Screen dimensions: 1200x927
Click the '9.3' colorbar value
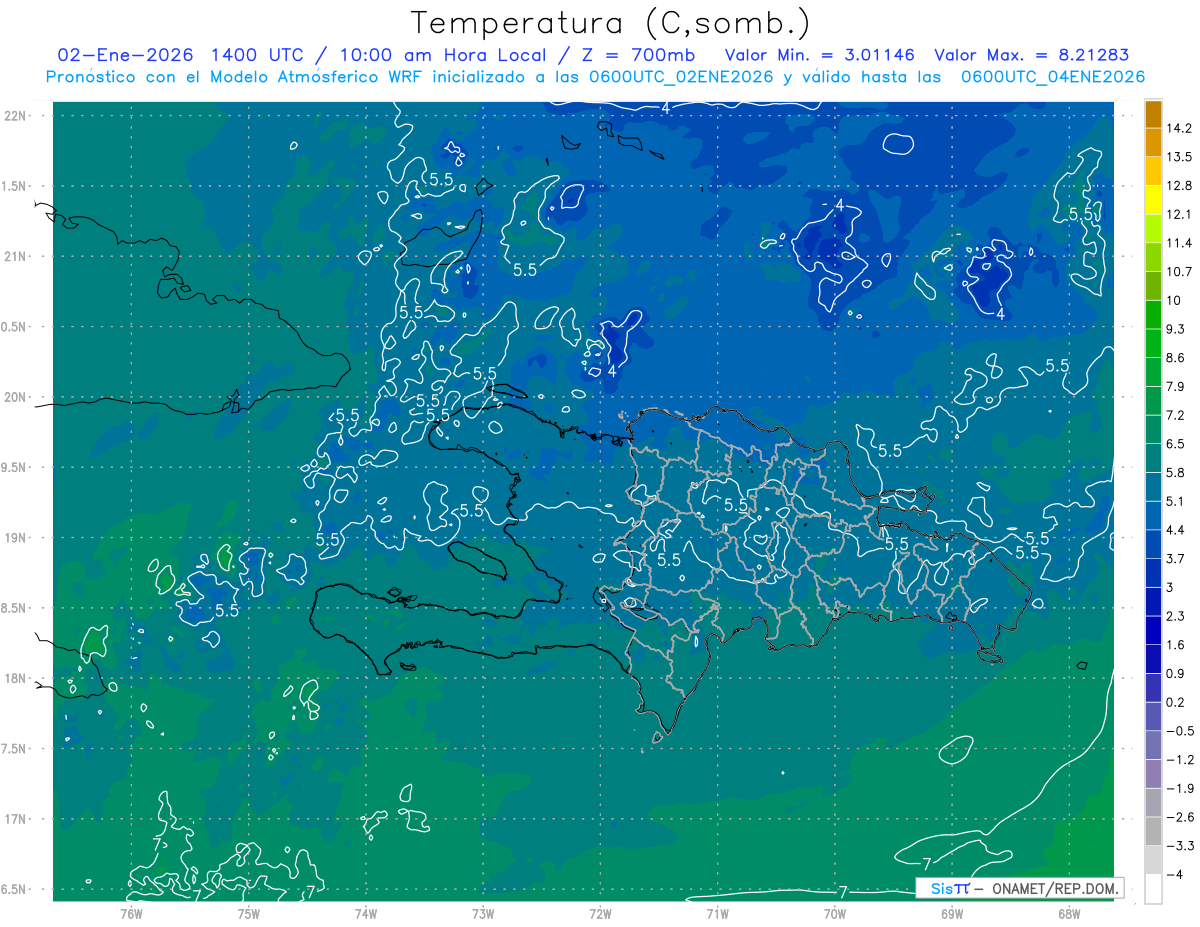coord(1176,329)
